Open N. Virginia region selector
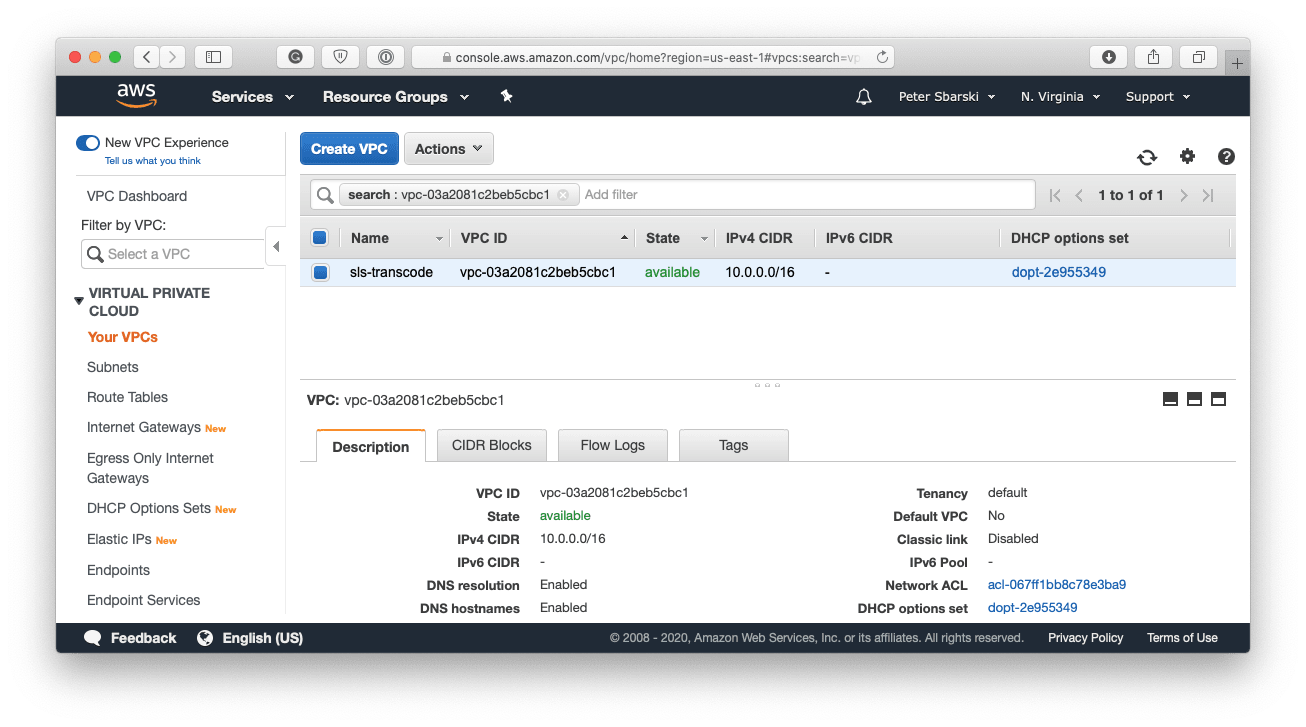The height and width of the screenshot is (727, 1306). pyautogui.click(x=1060, y=97)
